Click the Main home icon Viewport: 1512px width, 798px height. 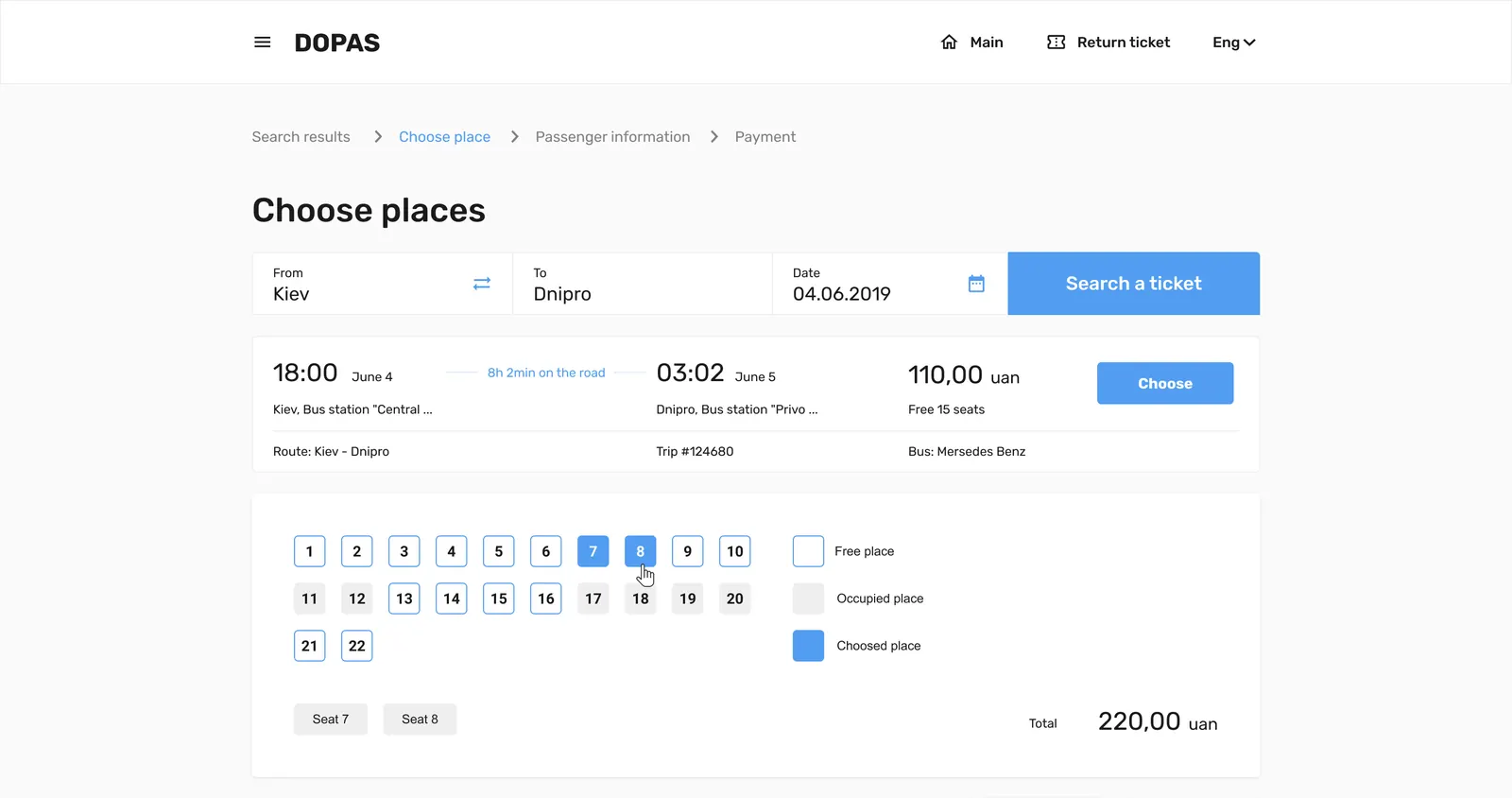click(x=949, y=43)
